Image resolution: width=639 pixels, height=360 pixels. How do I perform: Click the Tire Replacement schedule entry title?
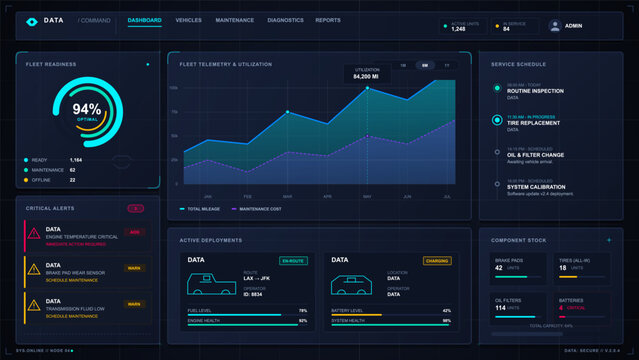pos(533,123)
